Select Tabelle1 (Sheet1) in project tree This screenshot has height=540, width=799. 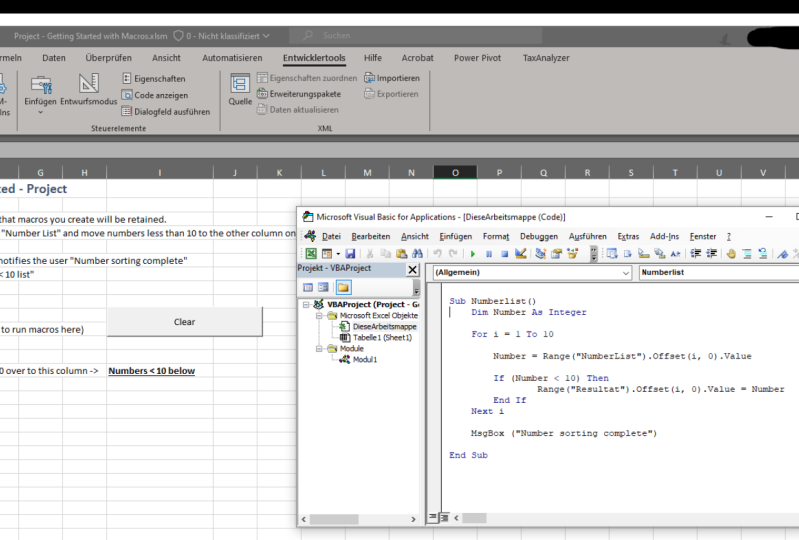coord(376,338)
